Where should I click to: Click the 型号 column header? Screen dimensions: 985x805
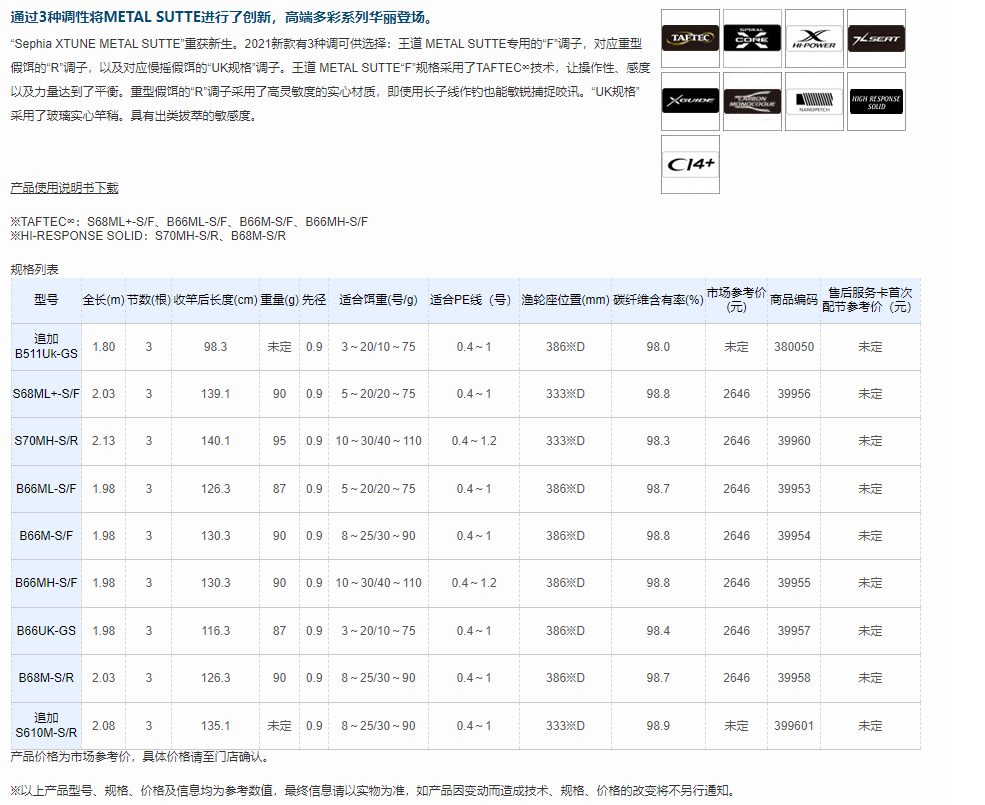[46, 300]
